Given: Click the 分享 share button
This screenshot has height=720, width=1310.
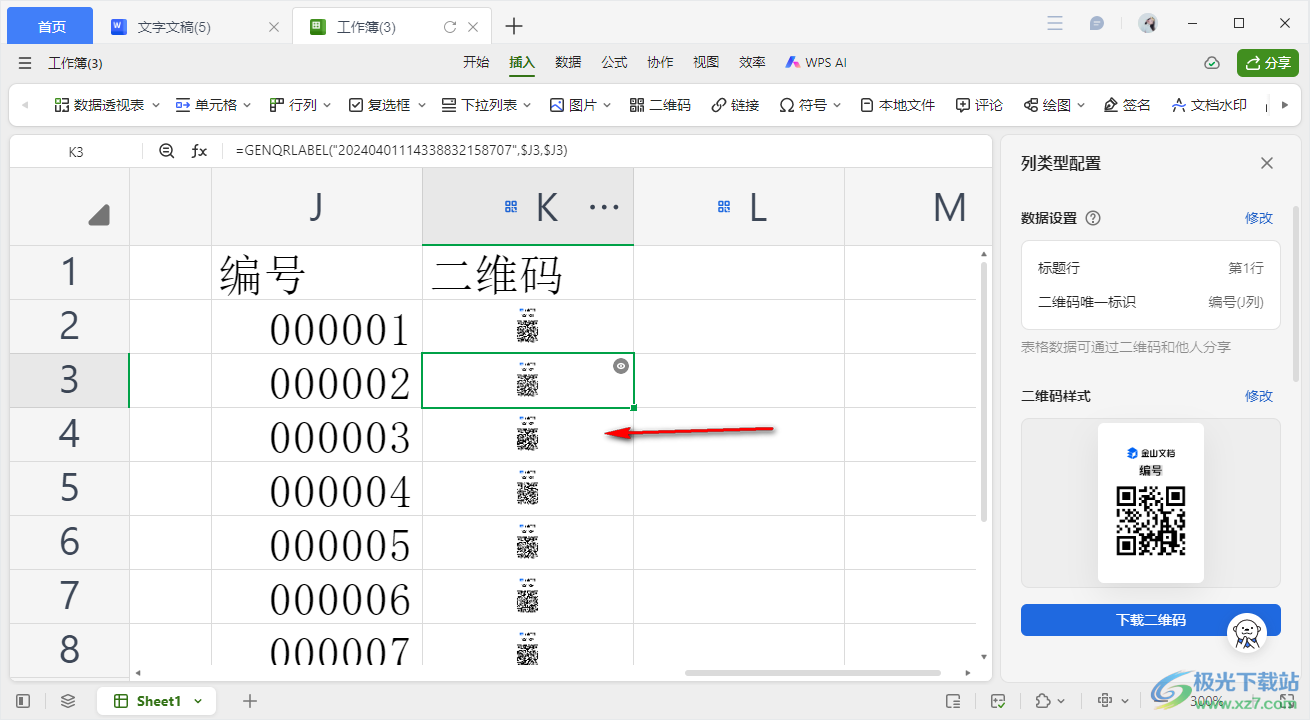Looking at the screenshot, I should click(x=1268, y=63).
